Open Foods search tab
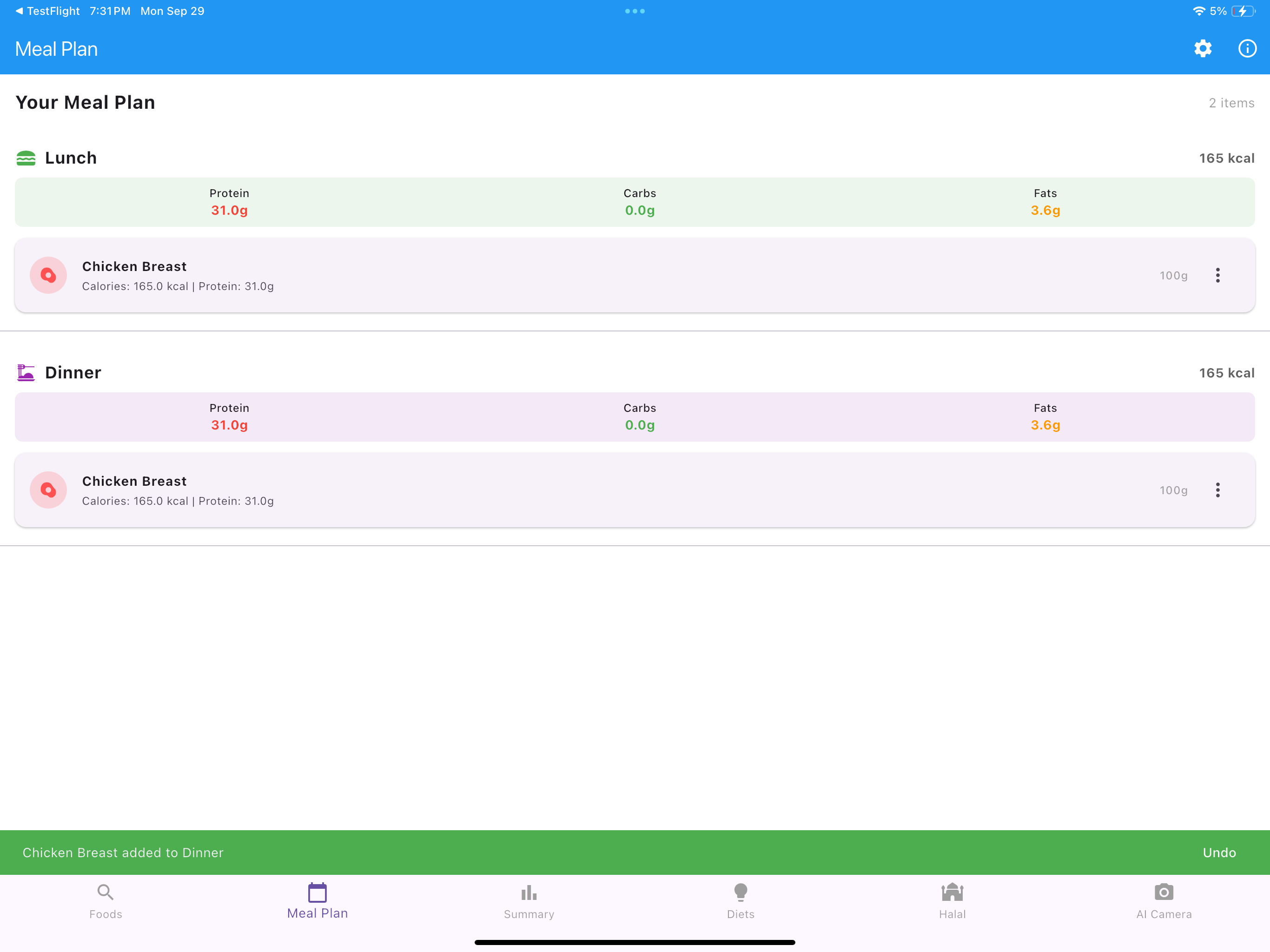The height and width of the screenshot is (952, 1270). tap(106, 901)
